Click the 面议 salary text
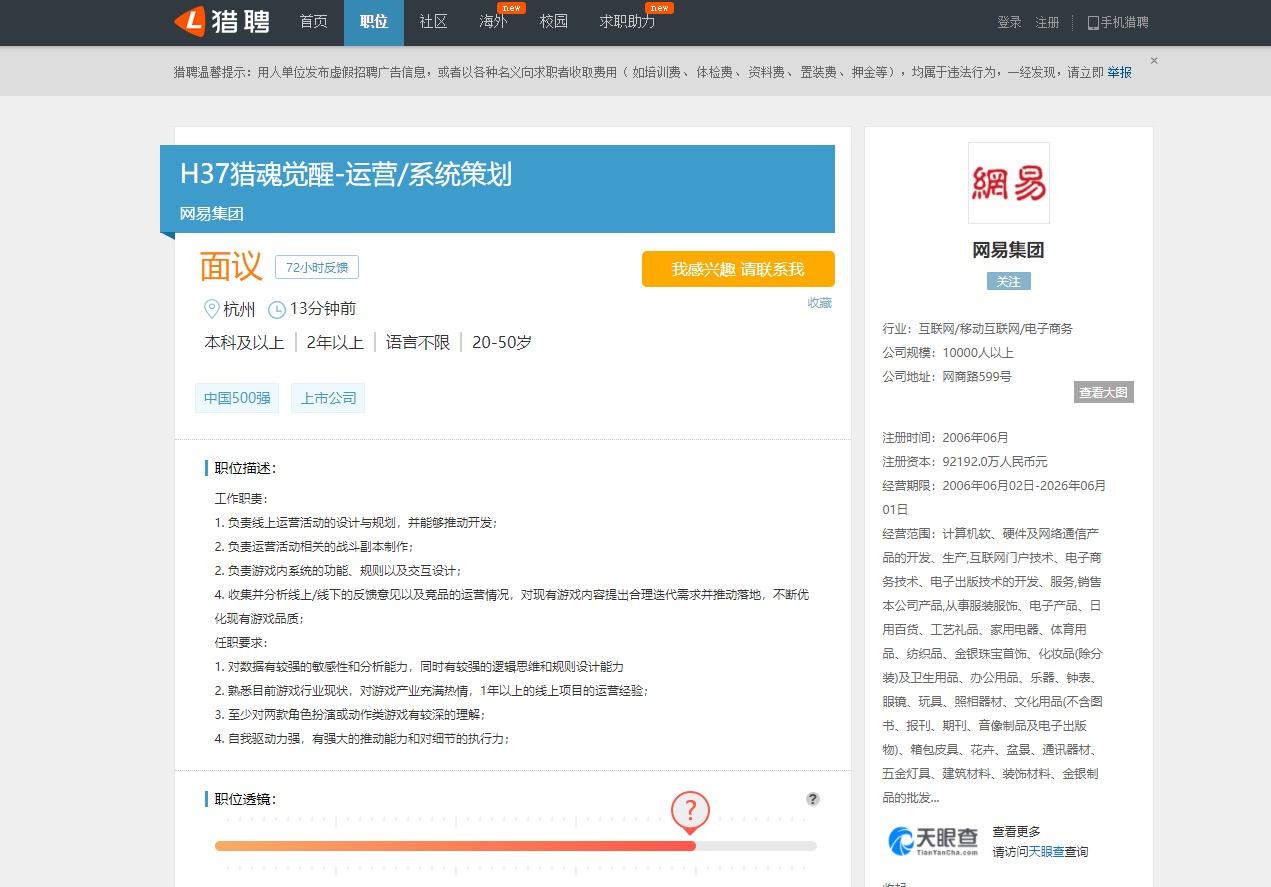Screen dimensions: 1271x887 [231, 267]
